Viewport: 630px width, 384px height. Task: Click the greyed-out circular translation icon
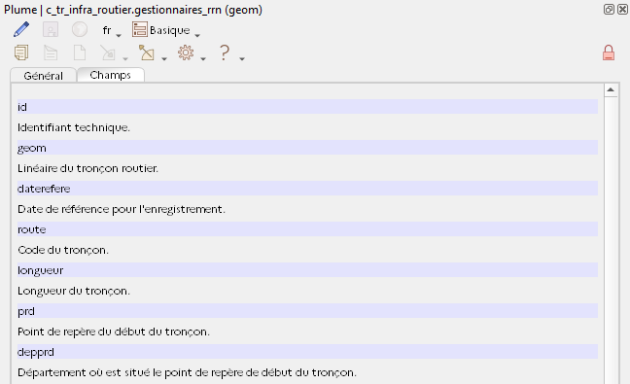(x=80, y=29)
